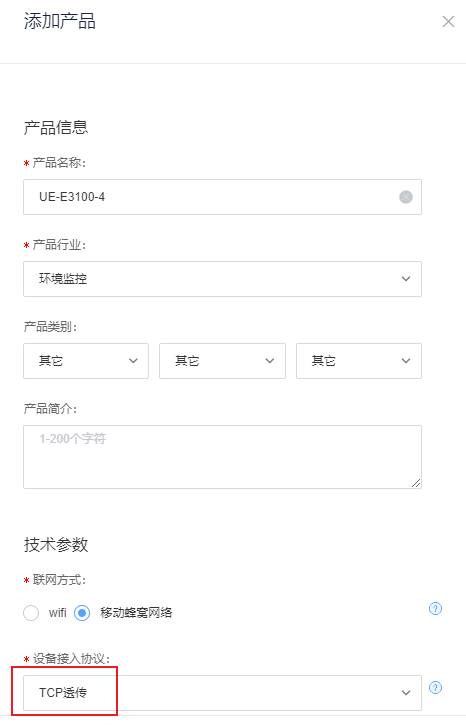Open the device access protocol dropdown

(222, 693)
